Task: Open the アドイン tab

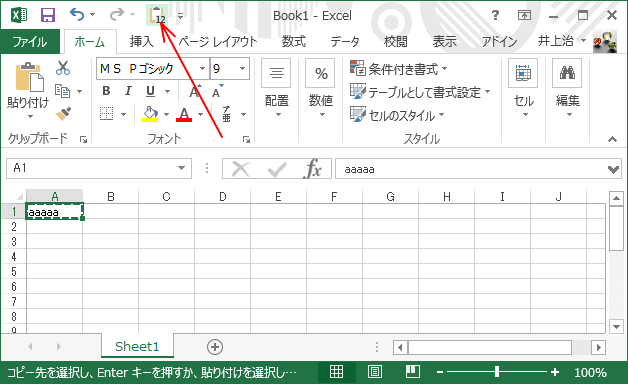Action: click(499, 41)
